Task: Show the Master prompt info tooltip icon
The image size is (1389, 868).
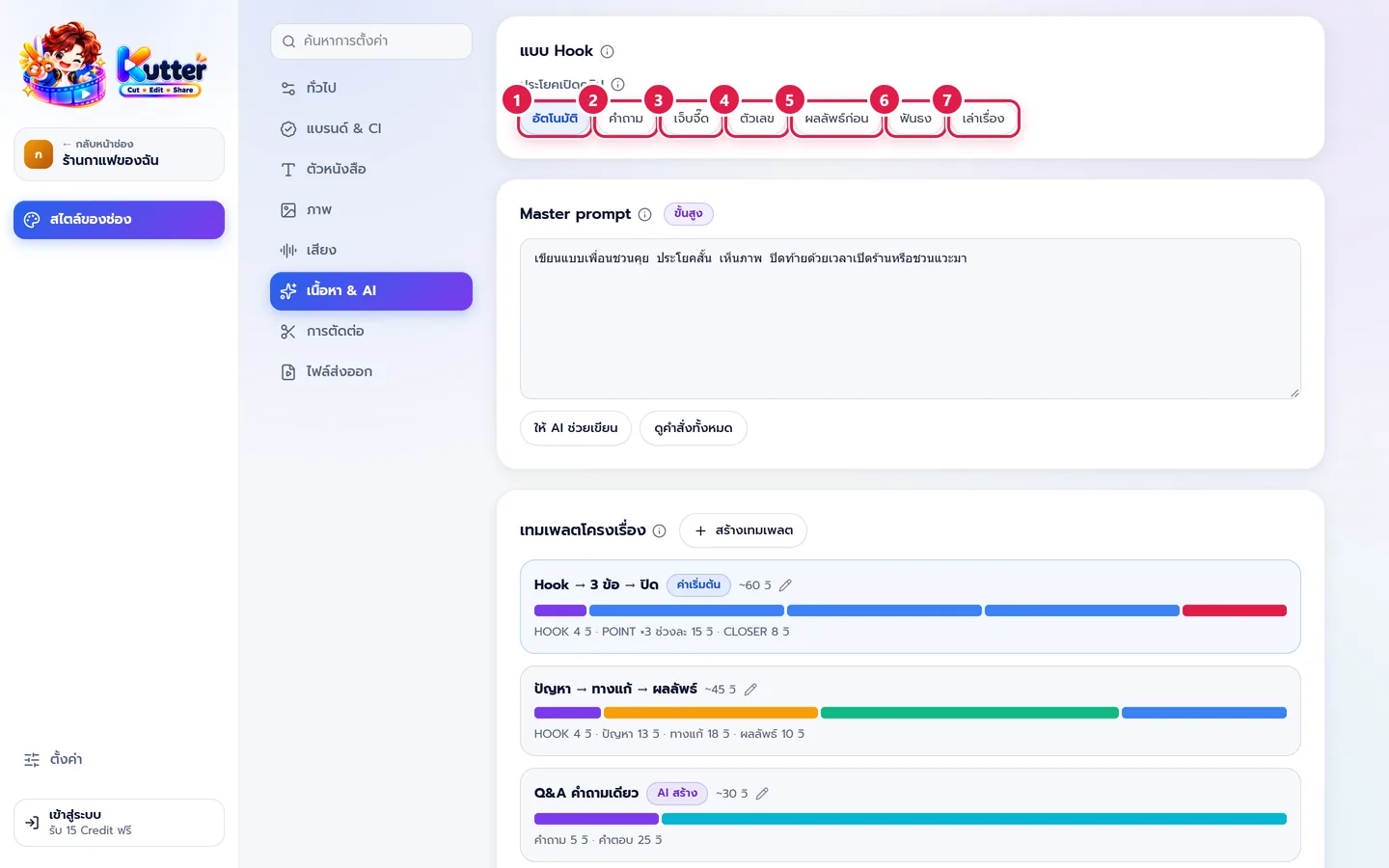Action: pyautogui.click(x=644, y=214)
